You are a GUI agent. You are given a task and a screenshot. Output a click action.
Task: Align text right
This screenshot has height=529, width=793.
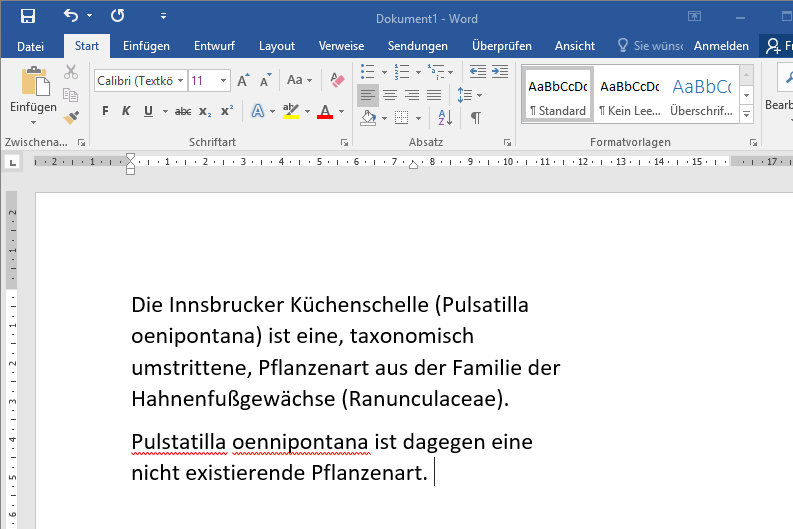(412, 95)
